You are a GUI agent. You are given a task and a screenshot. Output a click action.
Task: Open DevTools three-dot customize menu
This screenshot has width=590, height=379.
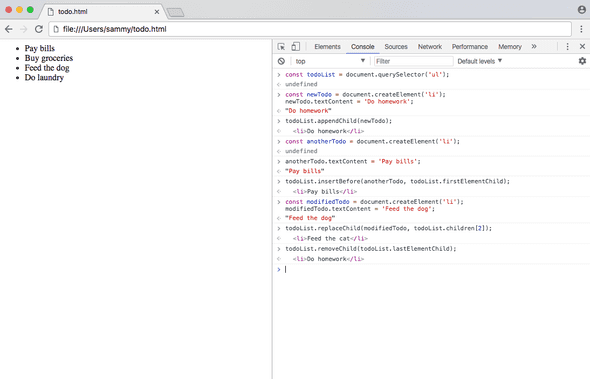point(567,47)
